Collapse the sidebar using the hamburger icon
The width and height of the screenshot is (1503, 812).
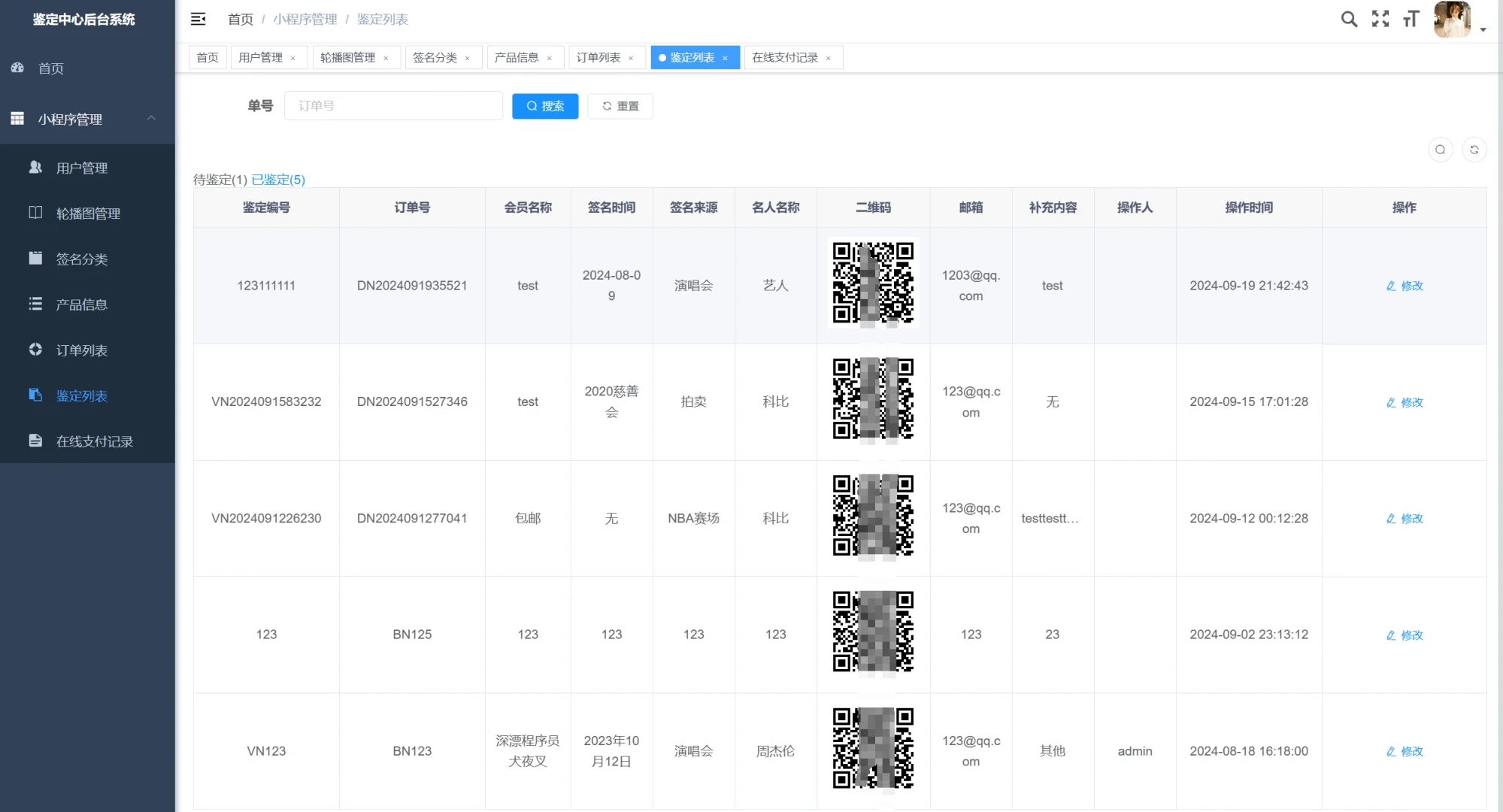tap(198, 19)
